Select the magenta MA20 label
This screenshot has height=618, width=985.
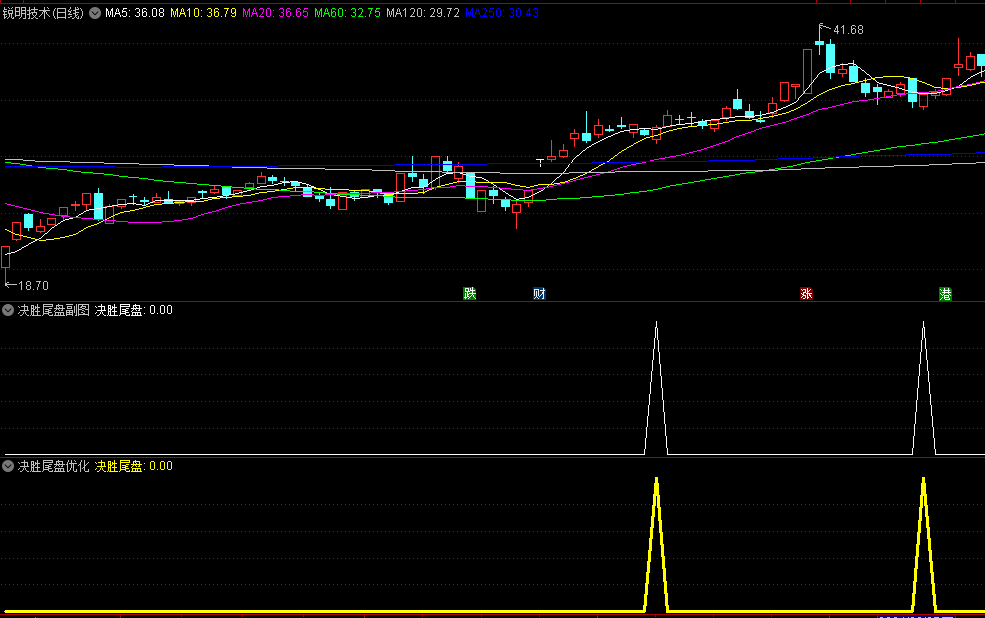tap(275, 14)
